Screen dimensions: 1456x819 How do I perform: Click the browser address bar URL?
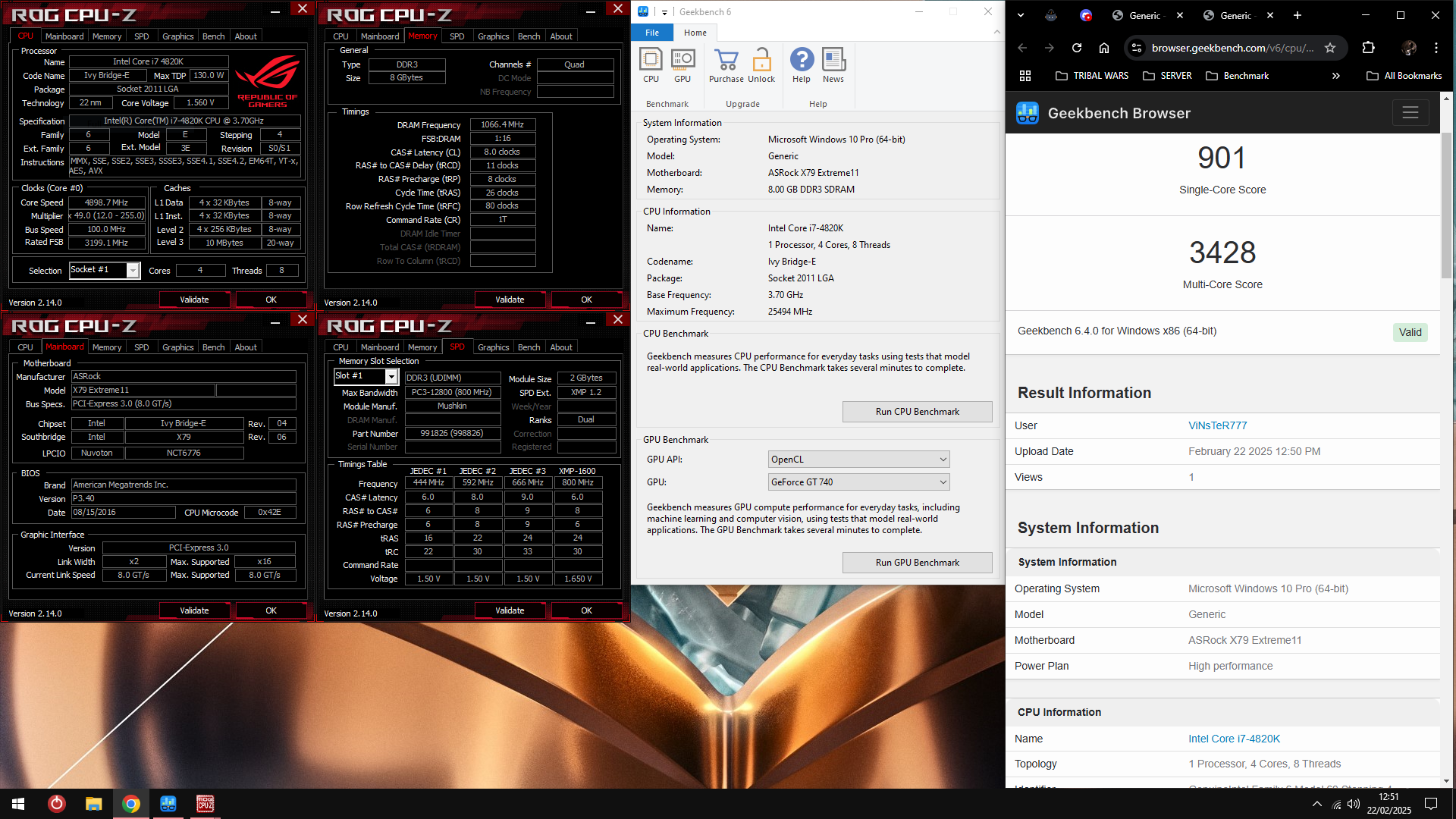(x=1232, y=48)
